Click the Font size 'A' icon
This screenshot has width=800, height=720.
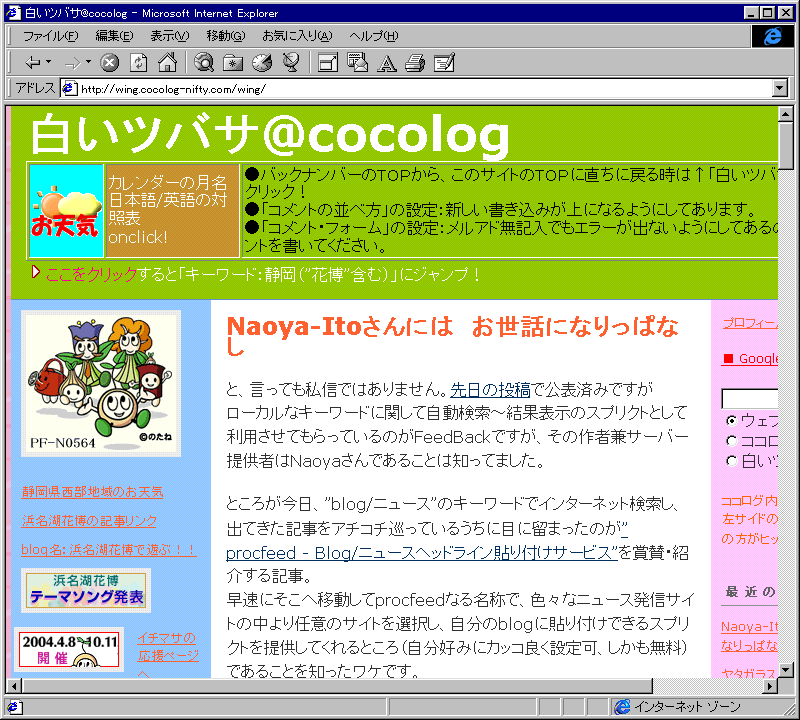(x=387, y=63)
